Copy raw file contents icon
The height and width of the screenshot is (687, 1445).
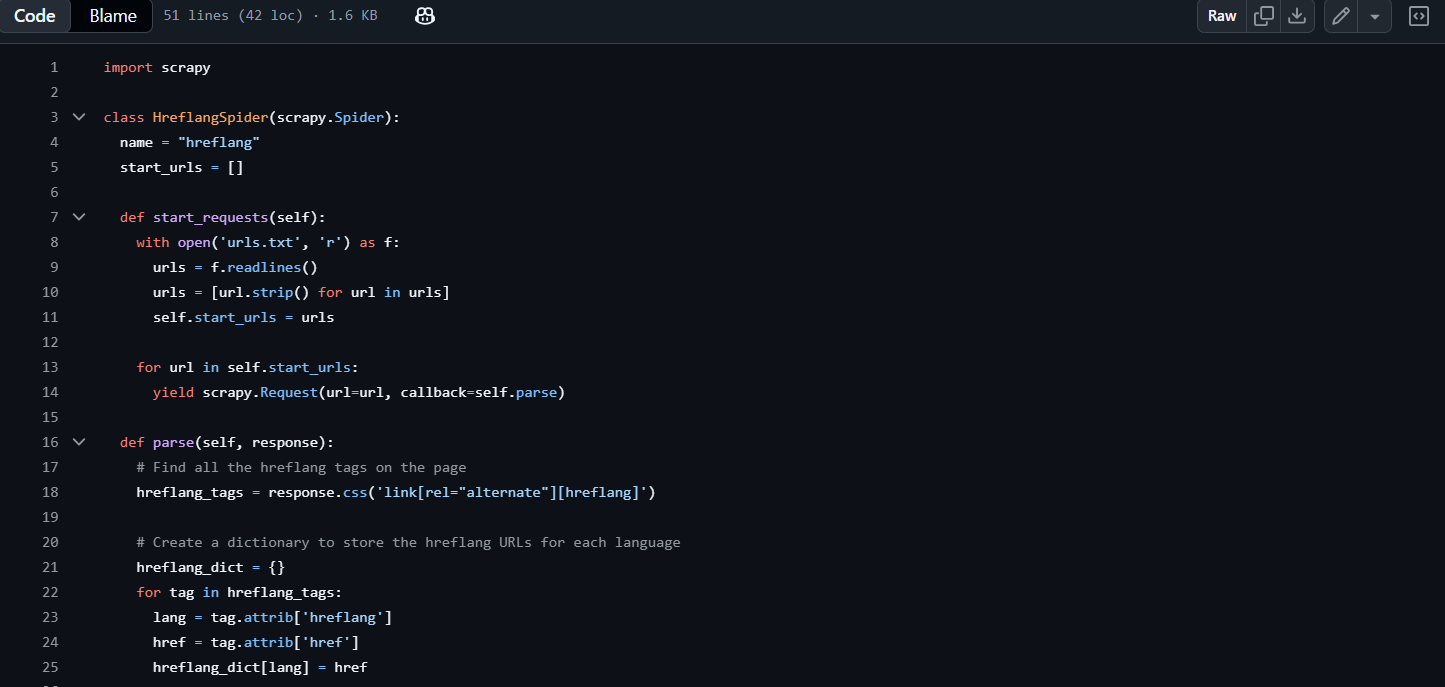(x=1264, y=16)
